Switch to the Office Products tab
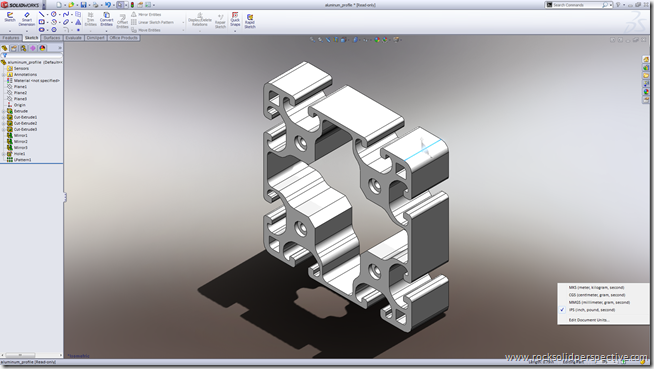The width and height of the screenshot is (654, 369). click(x=123, y=38)
